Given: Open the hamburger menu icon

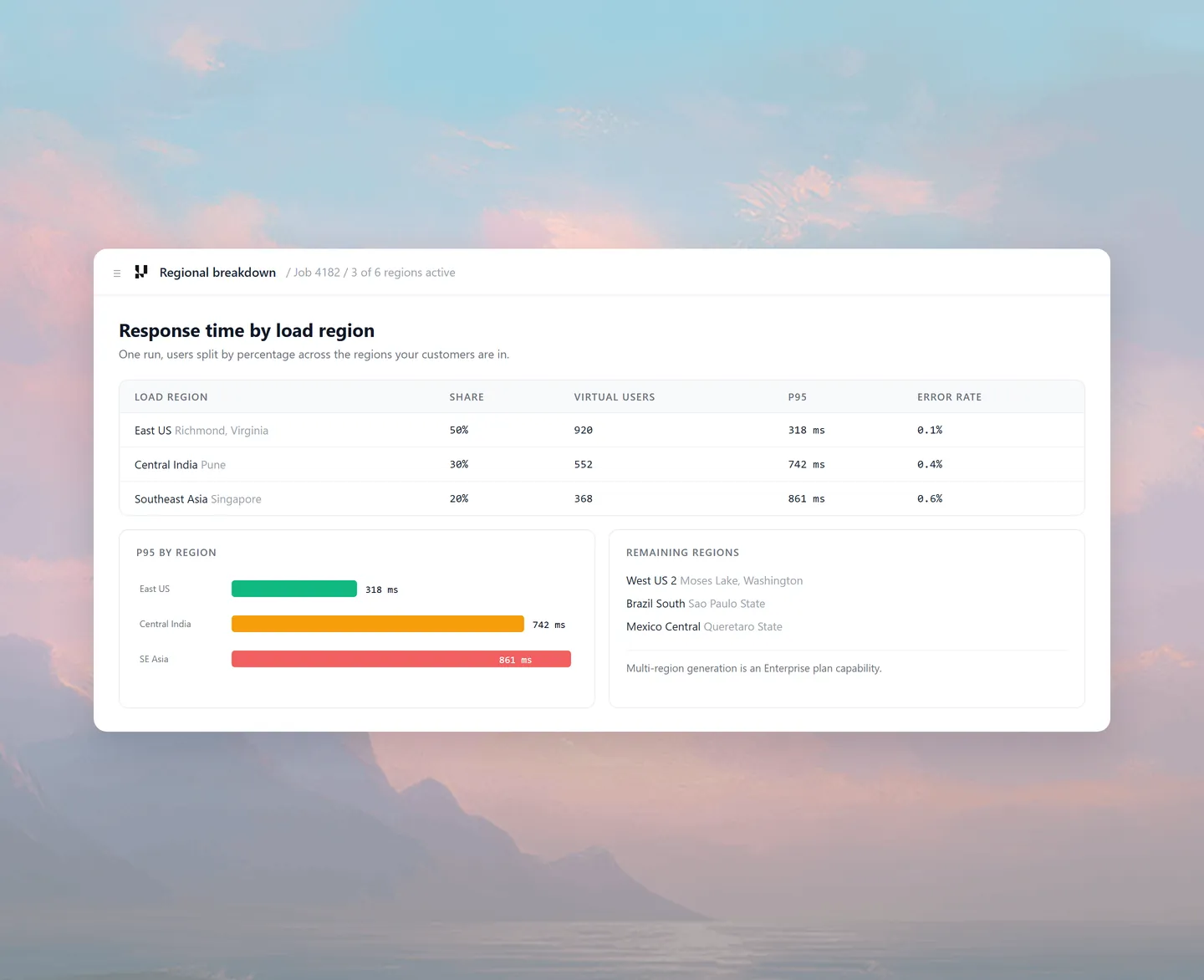Looking at the screenshot, I should click(117, 273).
